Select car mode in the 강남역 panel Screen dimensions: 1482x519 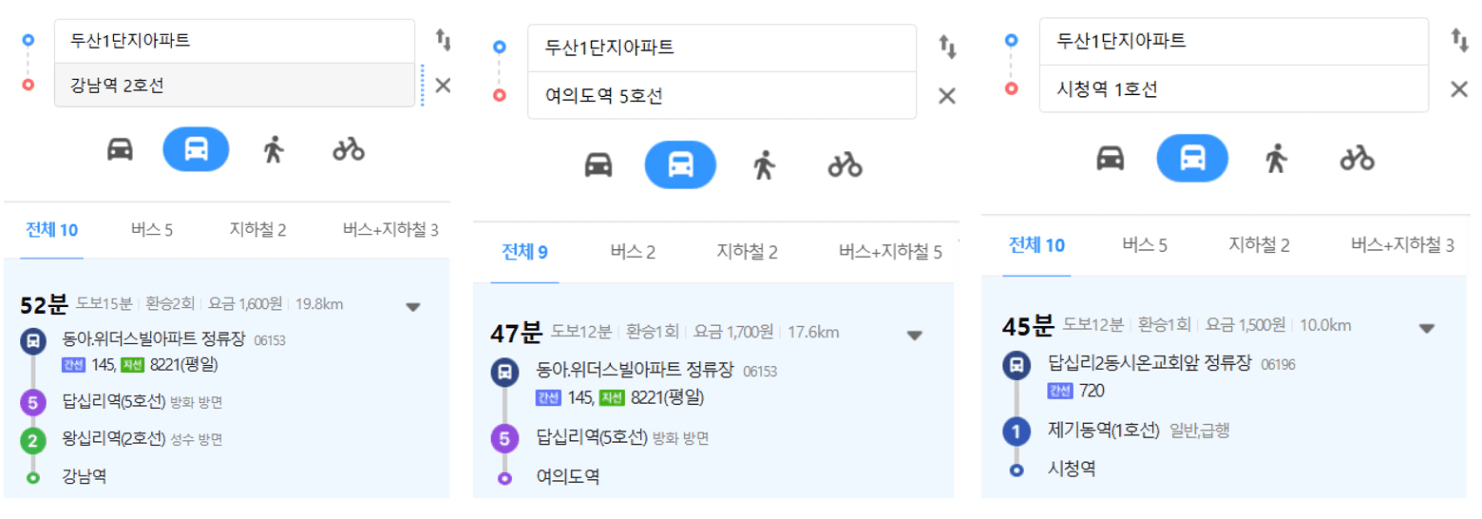click(120, 150)
